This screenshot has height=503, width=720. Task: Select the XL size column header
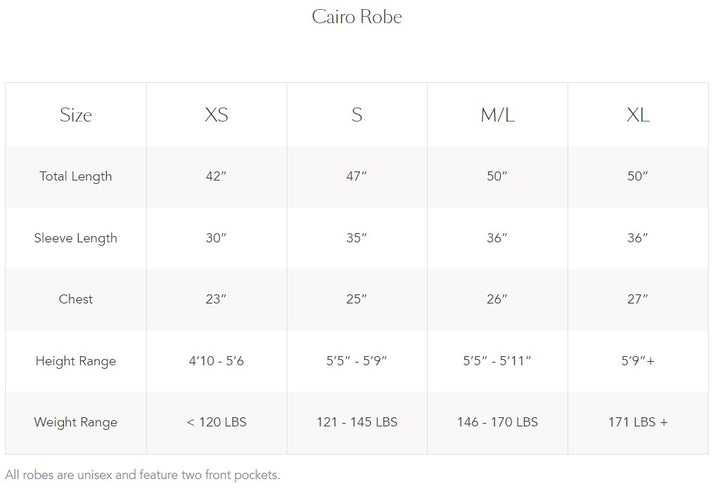(638, 115)
